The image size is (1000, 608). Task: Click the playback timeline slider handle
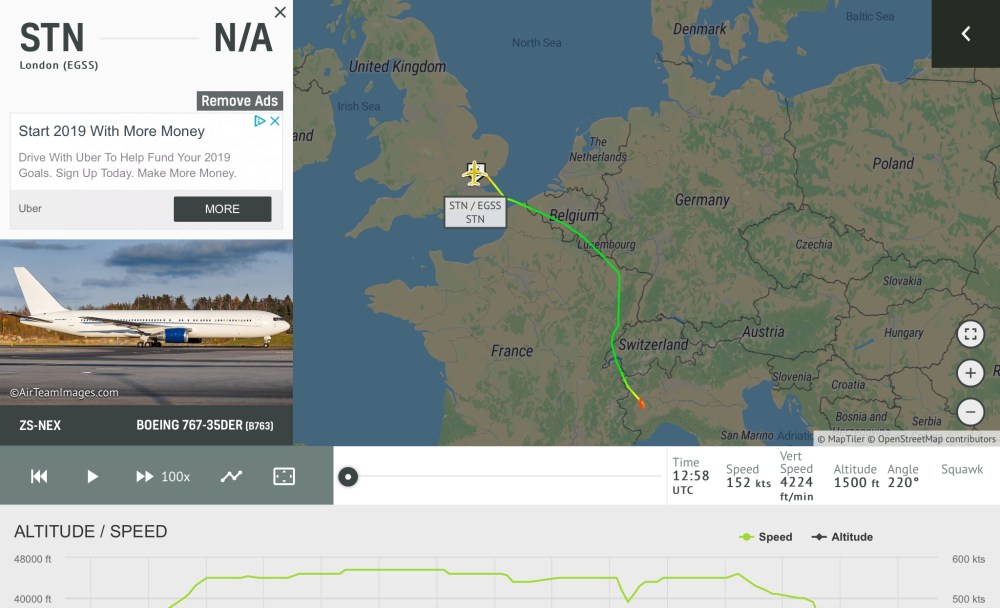coord(348,476)
